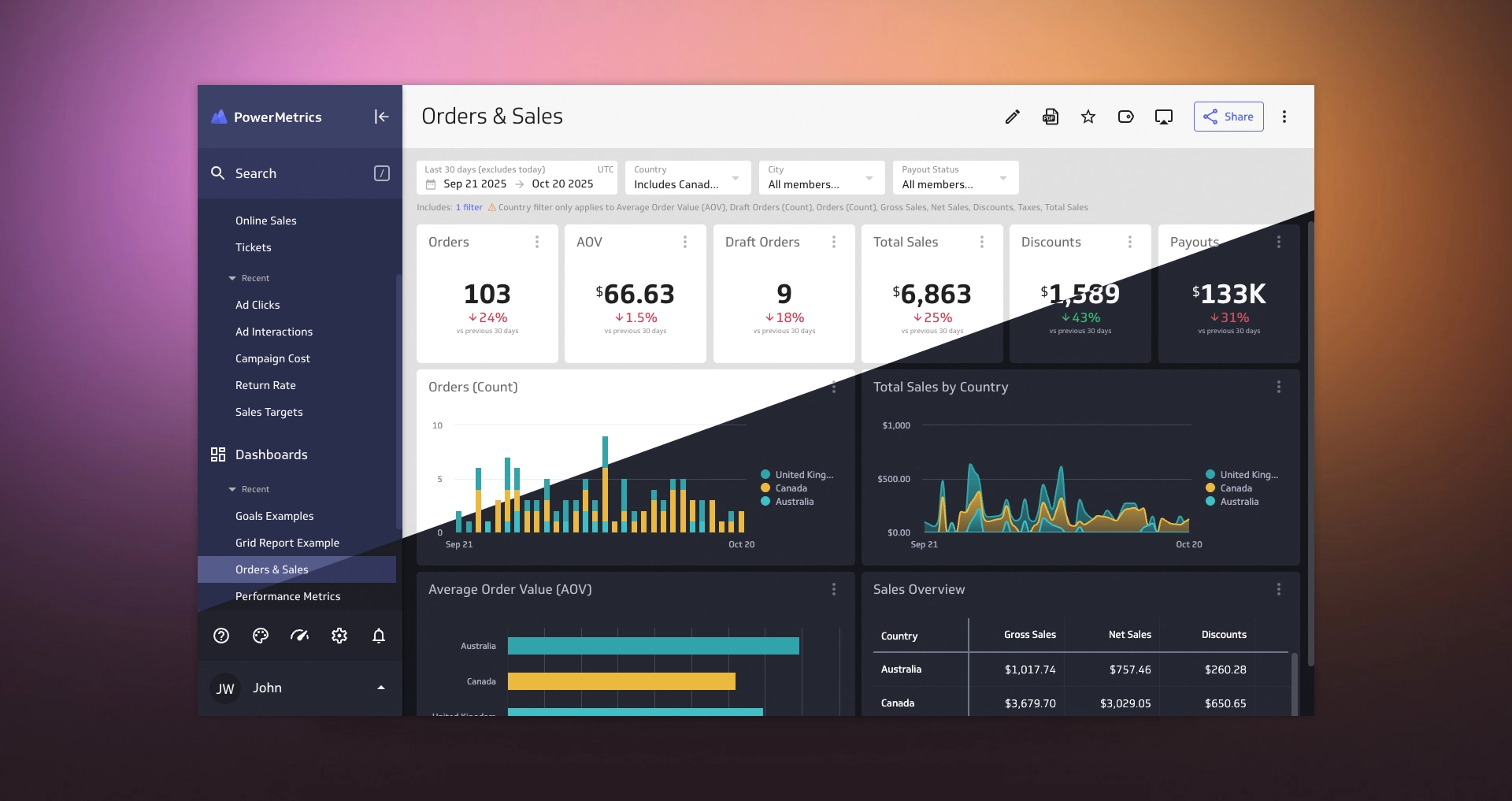
Task: Collapse the left sidebar panel
Action: [381, 117]
